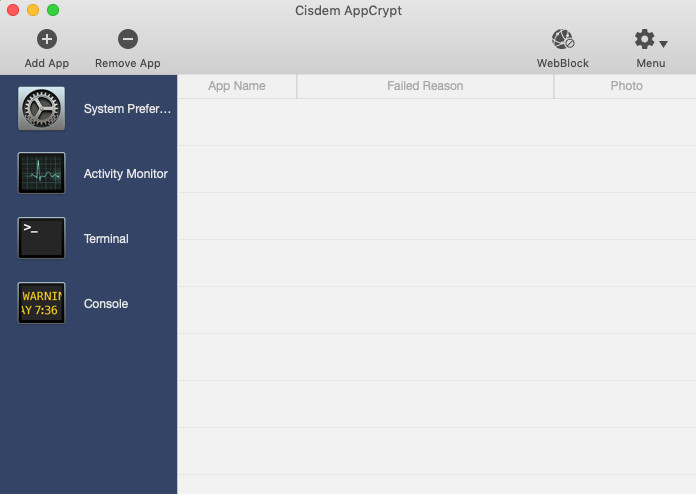The image size is (696, 494).
Task: Select the Terminal app icon
Action: pos(41,238)
